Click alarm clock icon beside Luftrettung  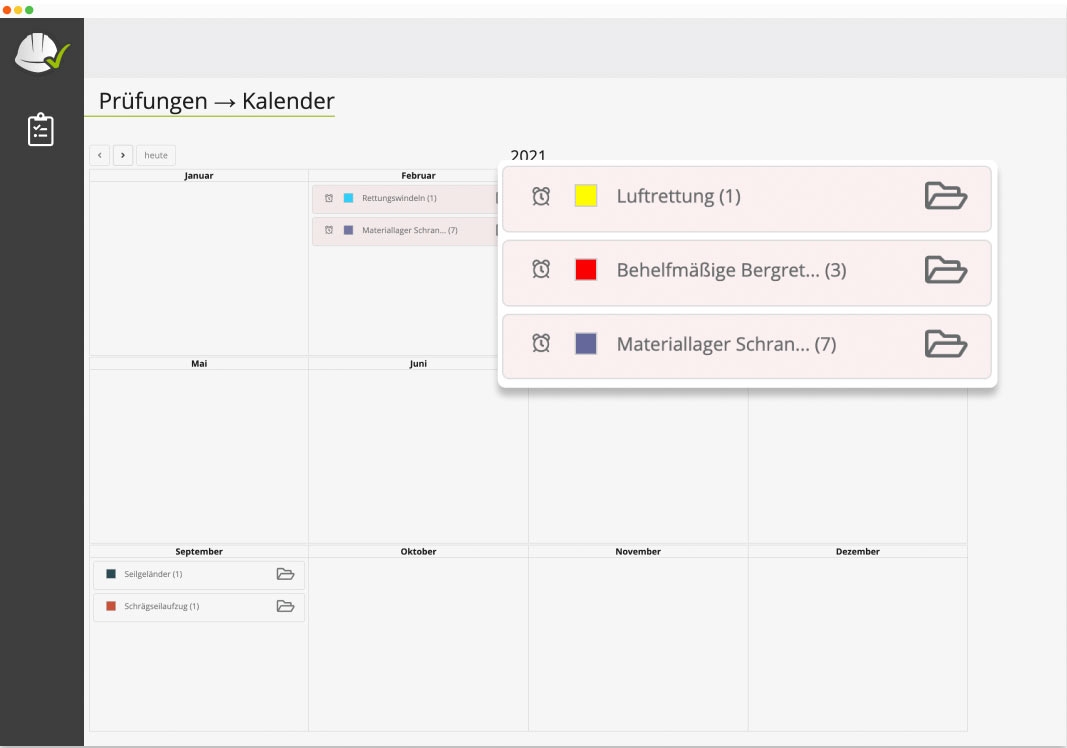click(541, 196)
